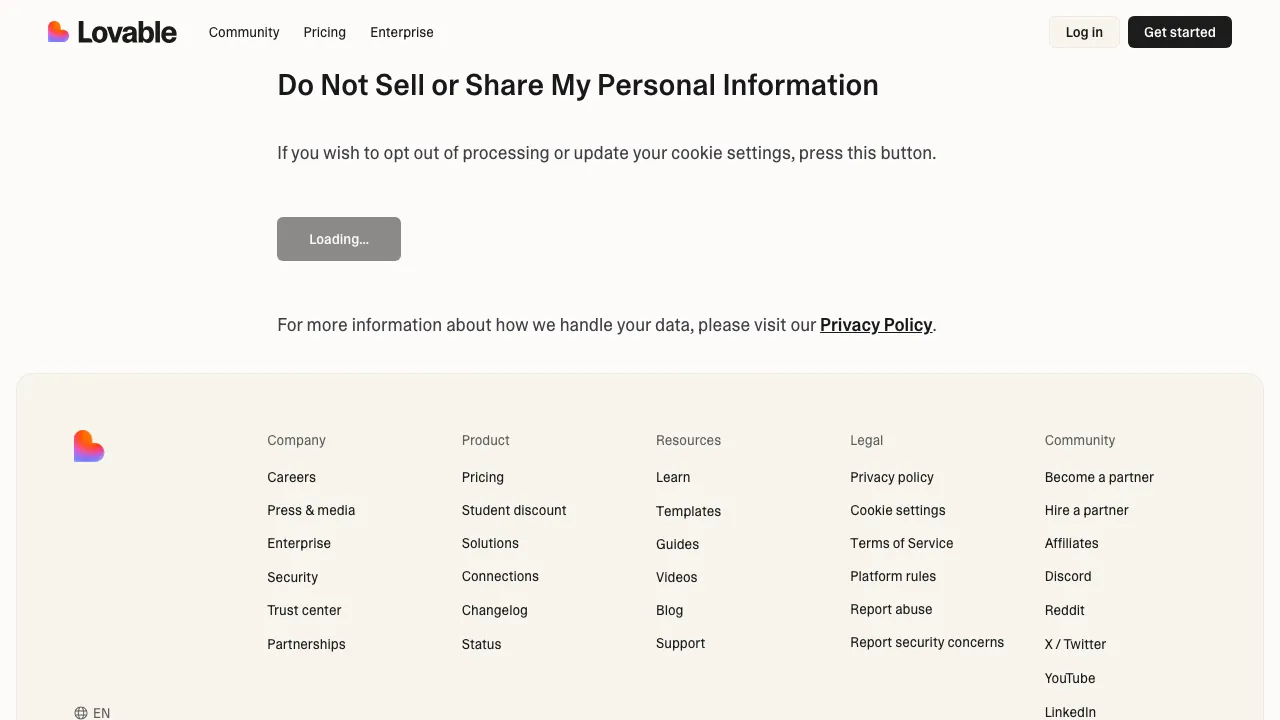View the Changelog link
The image size is (1280, 720).
494,610
